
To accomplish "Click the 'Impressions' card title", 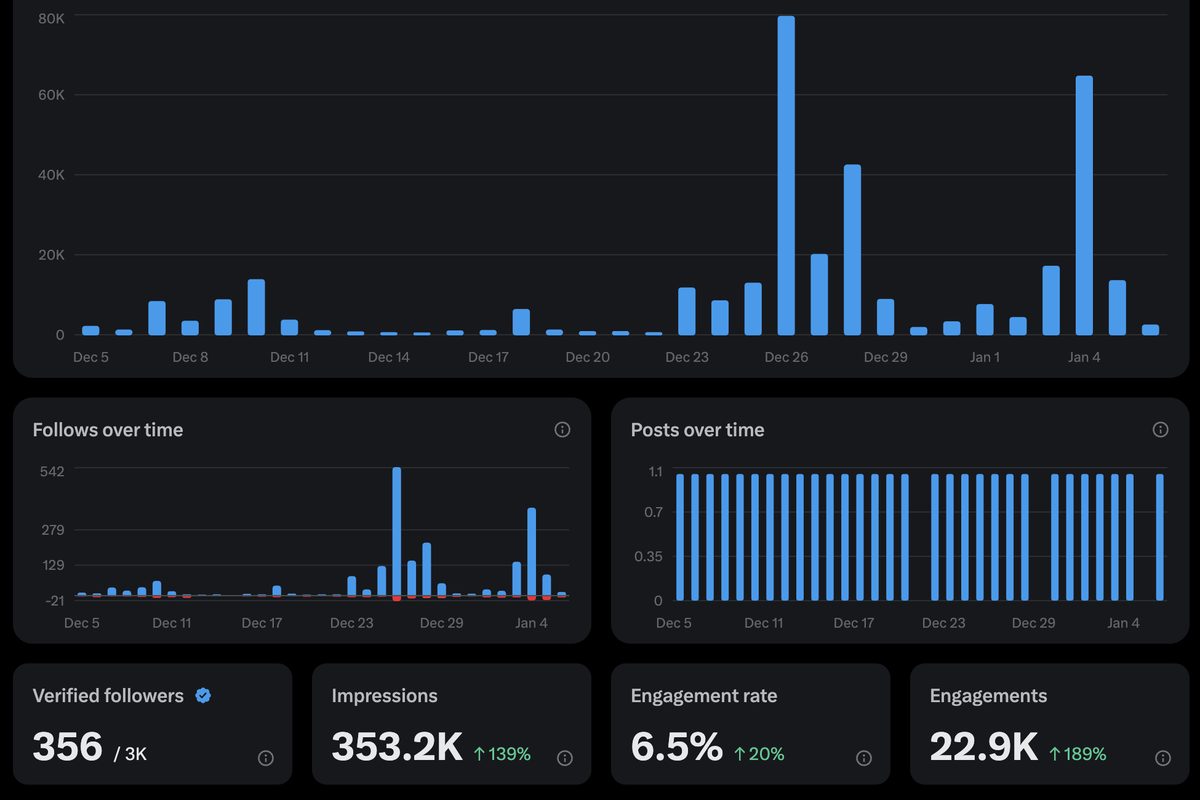I will [x=385, y=696].
